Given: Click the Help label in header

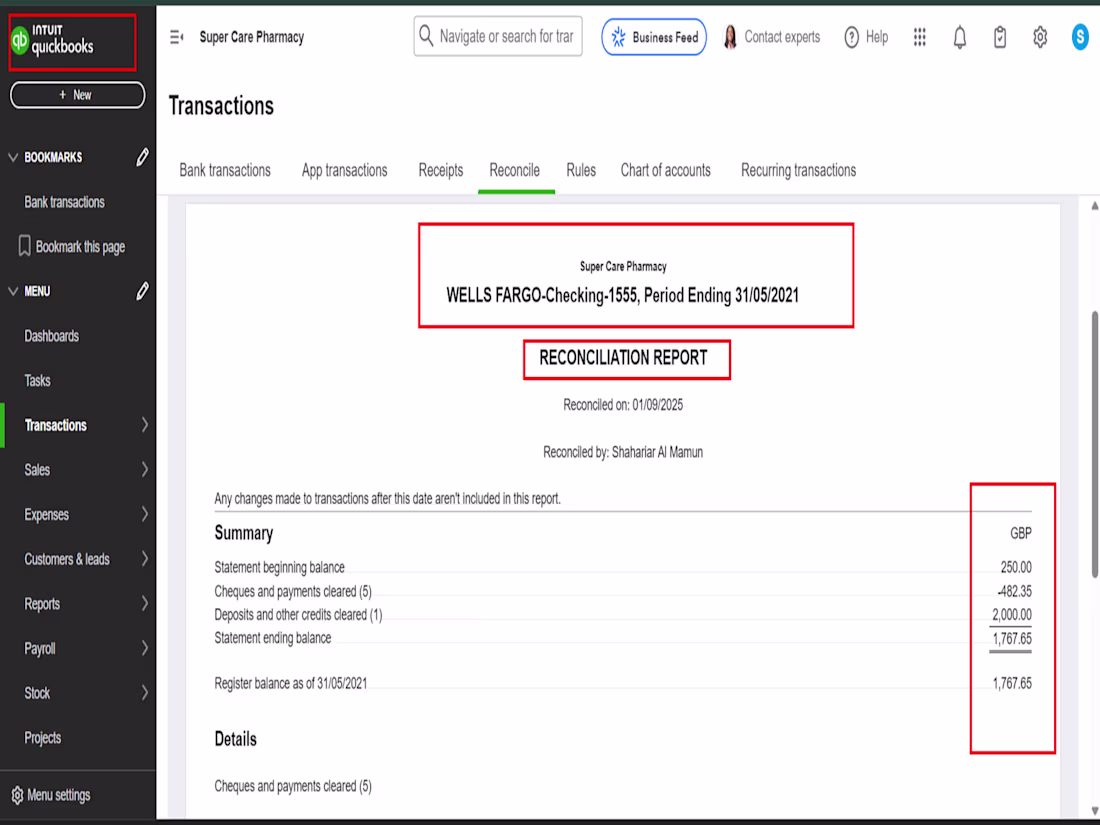Looking at the screenshot, I should click(877, 37).
